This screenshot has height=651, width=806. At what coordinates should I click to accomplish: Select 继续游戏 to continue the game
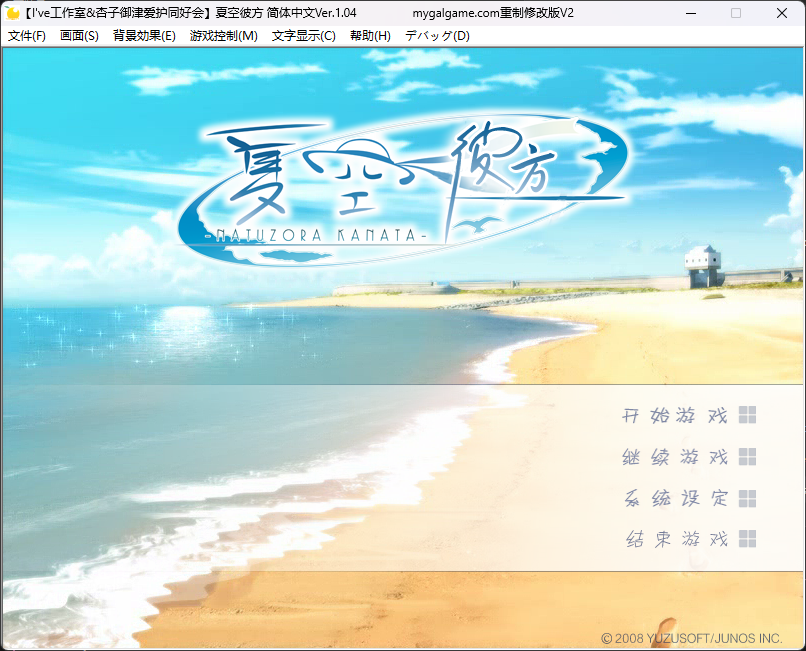click(674, 457)
